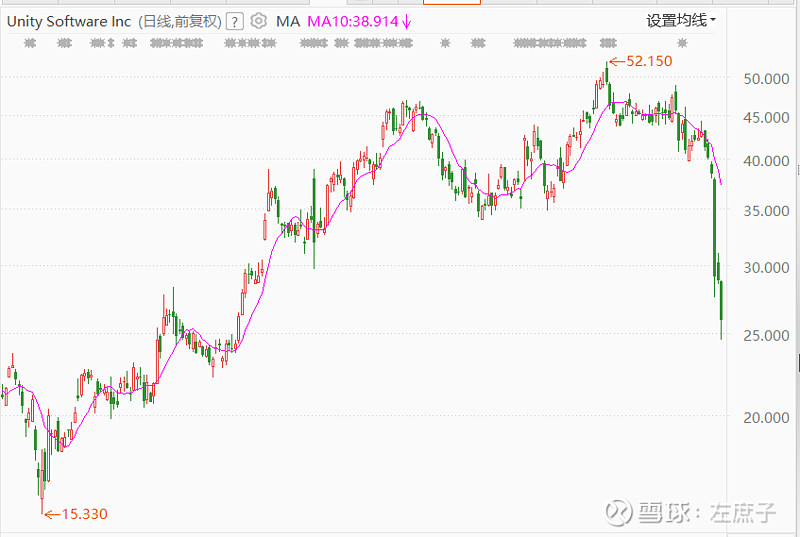The height and width of the screenshot is (537, 800).
Task: Click the 35.000 price axis label
Action: click(766, 211)
